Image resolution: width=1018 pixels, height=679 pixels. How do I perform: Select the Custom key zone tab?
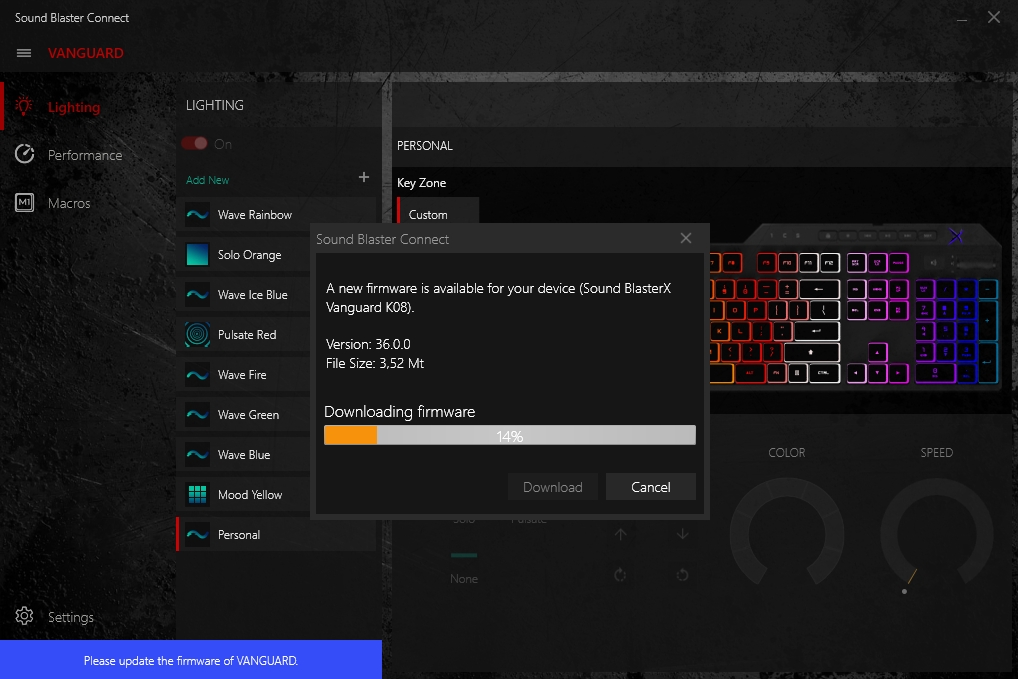tap(439, 214)
